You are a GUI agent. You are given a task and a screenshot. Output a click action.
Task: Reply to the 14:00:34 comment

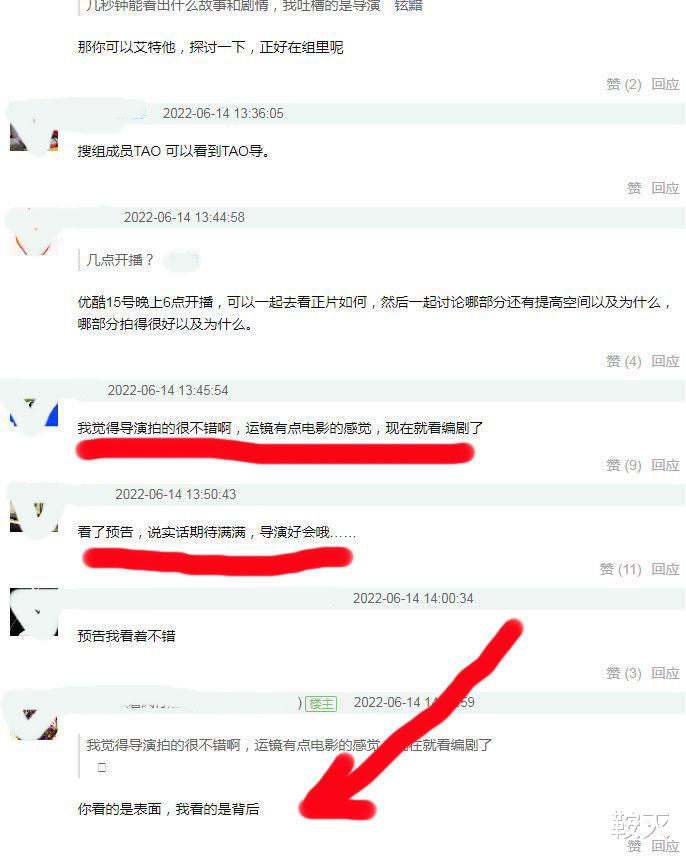665,673
